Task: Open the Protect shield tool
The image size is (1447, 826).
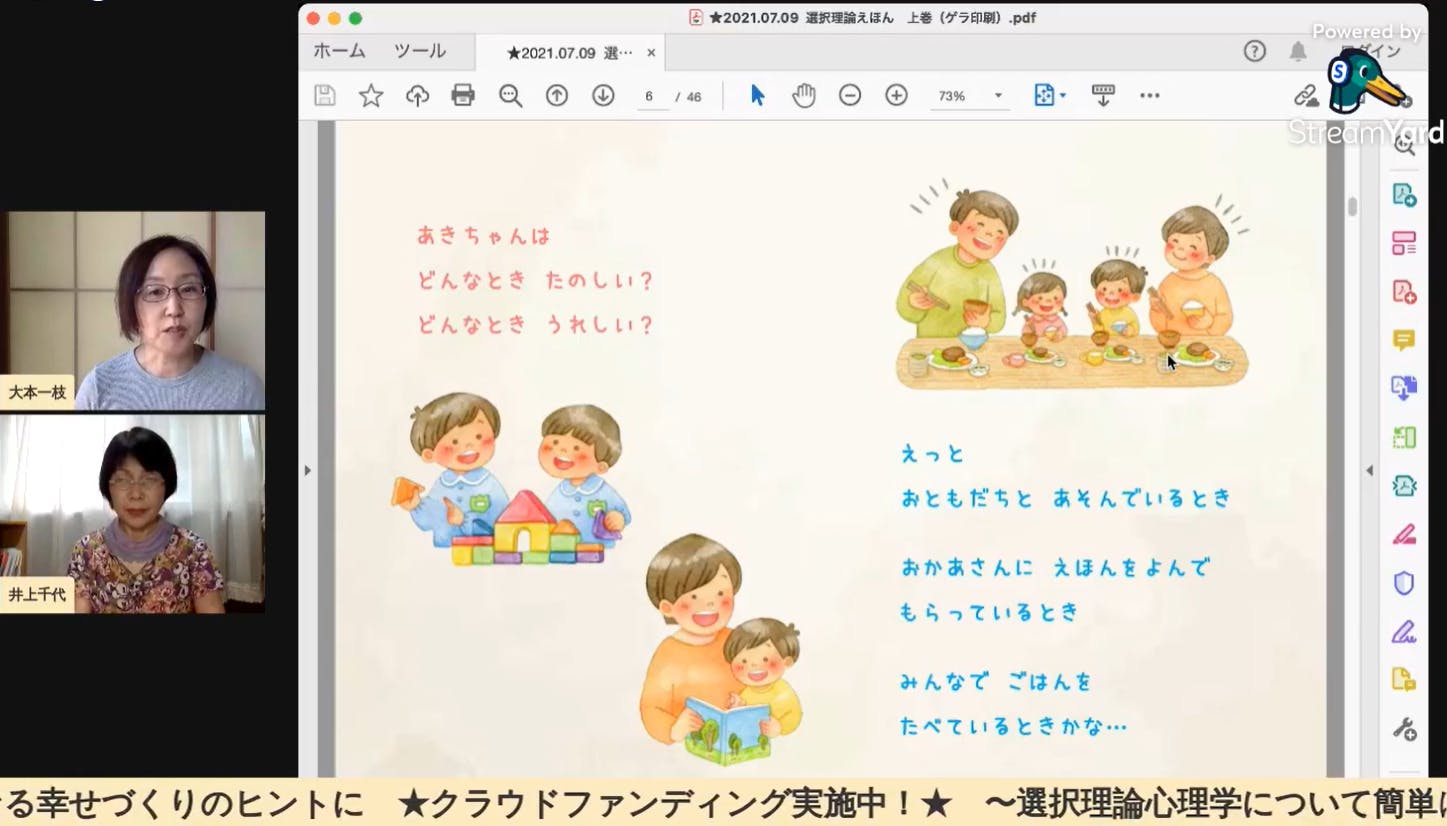Action: pos(1404,583)
